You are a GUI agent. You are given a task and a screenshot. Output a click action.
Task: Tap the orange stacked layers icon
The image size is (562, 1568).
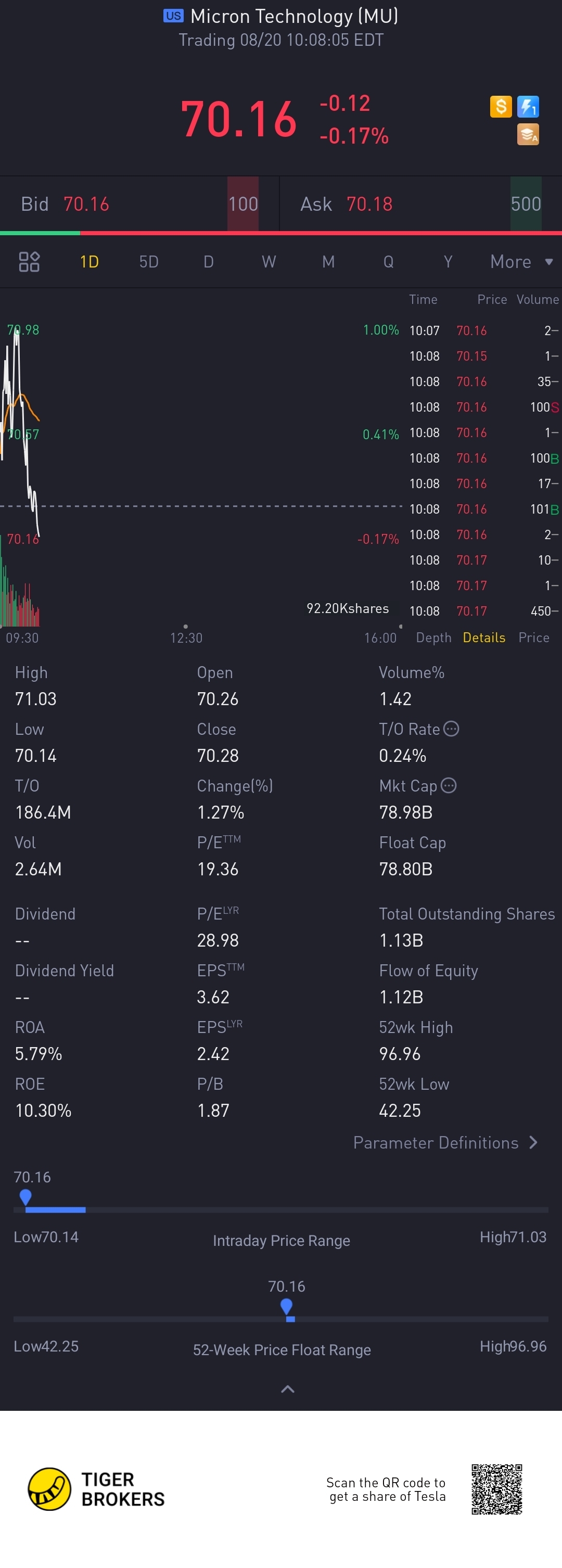click(x=527, y=134)
